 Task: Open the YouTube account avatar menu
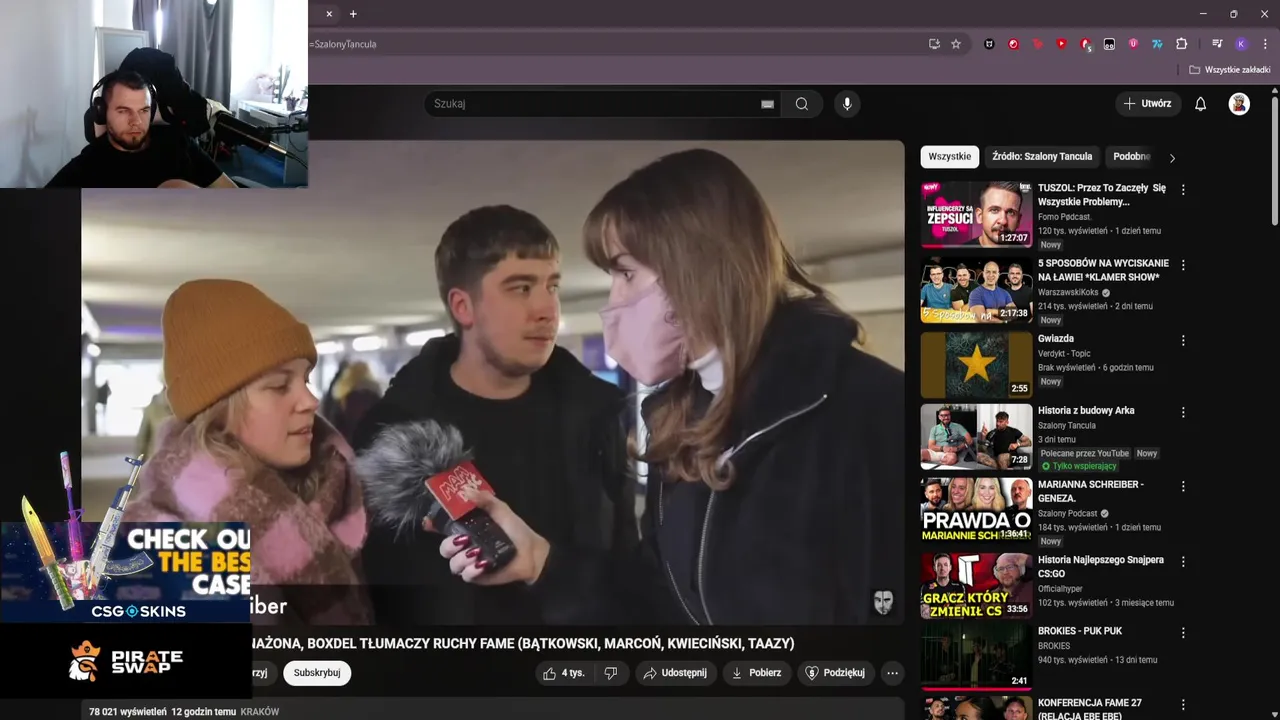[x=1239, y=104]
